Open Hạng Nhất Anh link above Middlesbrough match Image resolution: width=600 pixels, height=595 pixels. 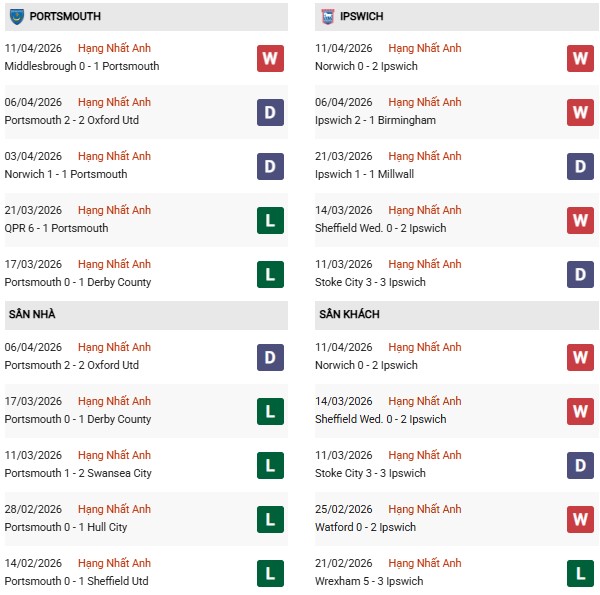(114, 48)
